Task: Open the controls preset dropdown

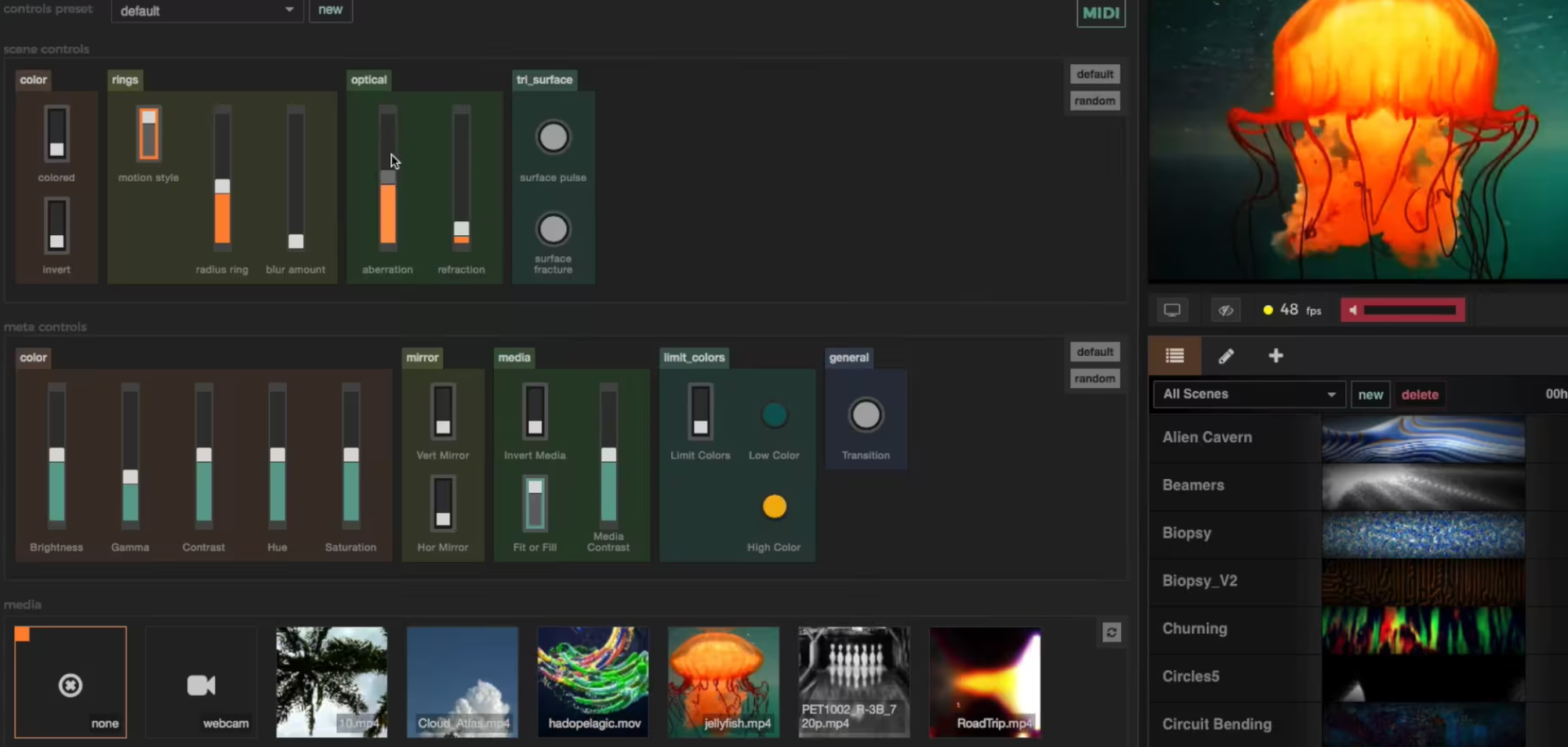Action: click(206, 10)
